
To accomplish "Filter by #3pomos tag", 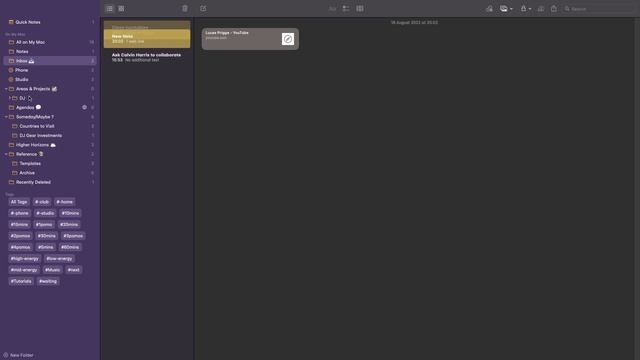I will (x=73, y=236).
